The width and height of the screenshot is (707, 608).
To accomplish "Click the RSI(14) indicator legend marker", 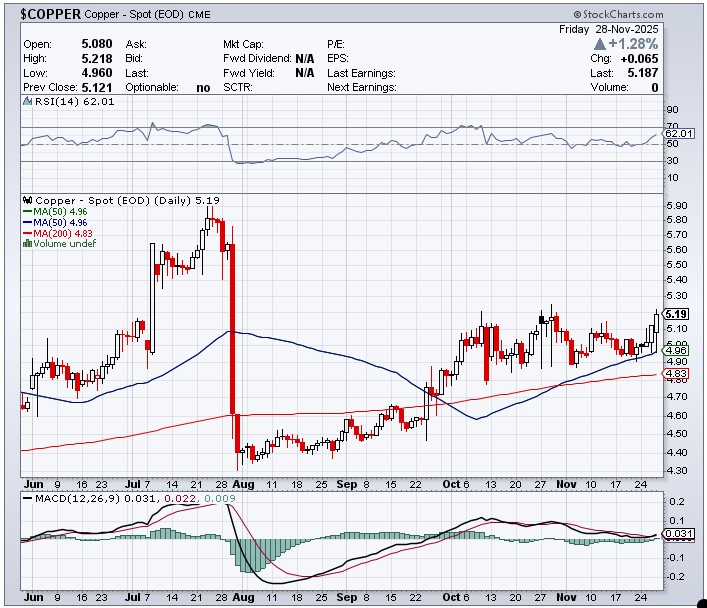I will point(27,101).
